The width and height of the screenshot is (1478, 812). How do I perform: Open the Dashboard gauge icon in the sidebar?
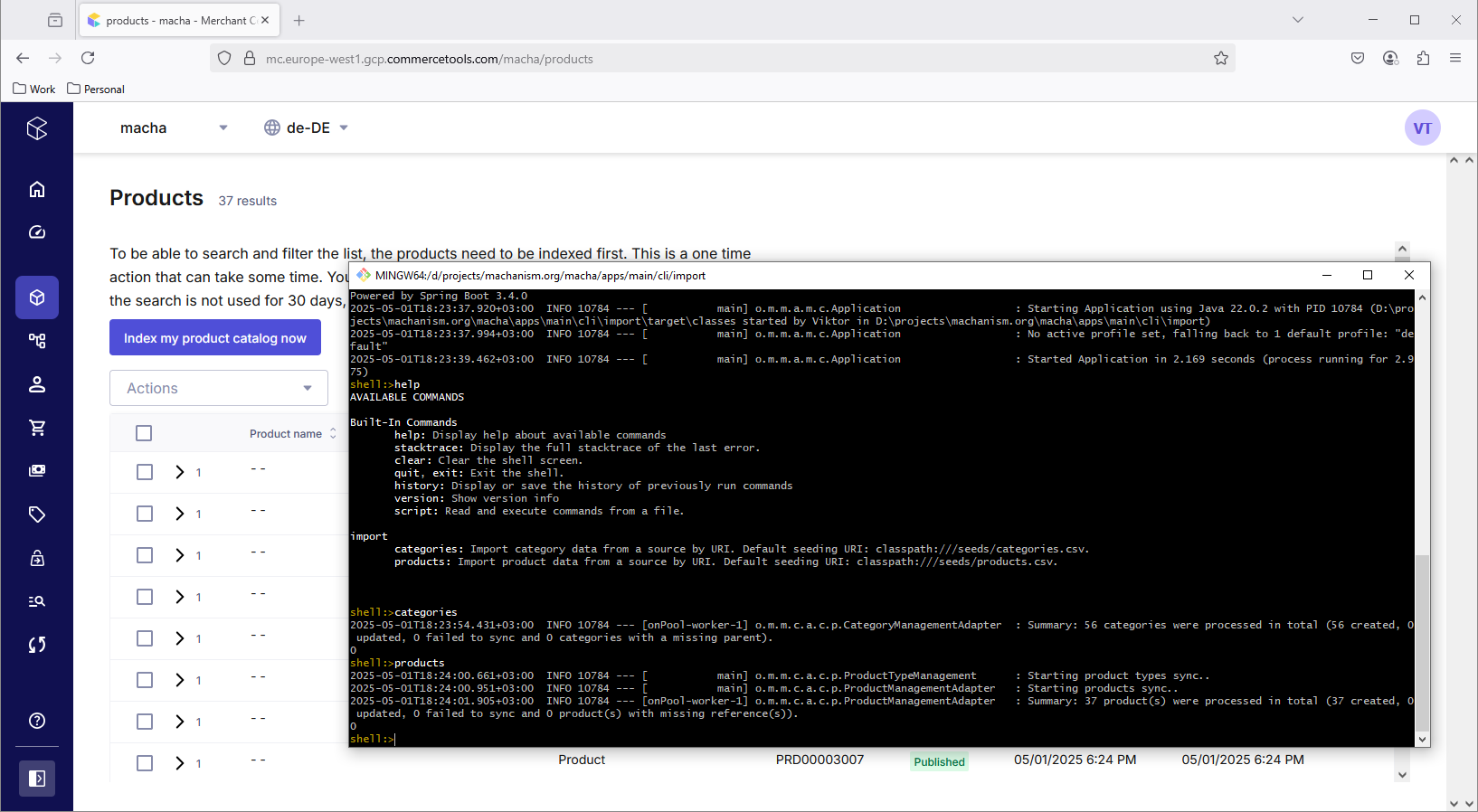point(37,232)
